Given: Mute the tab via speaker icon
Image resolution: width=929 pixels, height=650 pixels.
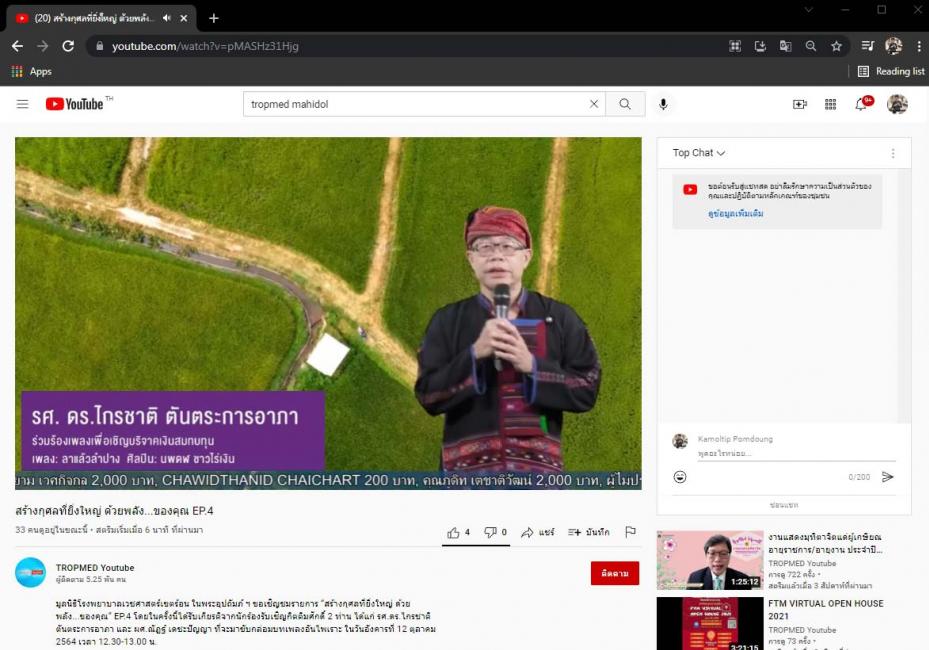Looking at the screenshot, I should (166, 18).
